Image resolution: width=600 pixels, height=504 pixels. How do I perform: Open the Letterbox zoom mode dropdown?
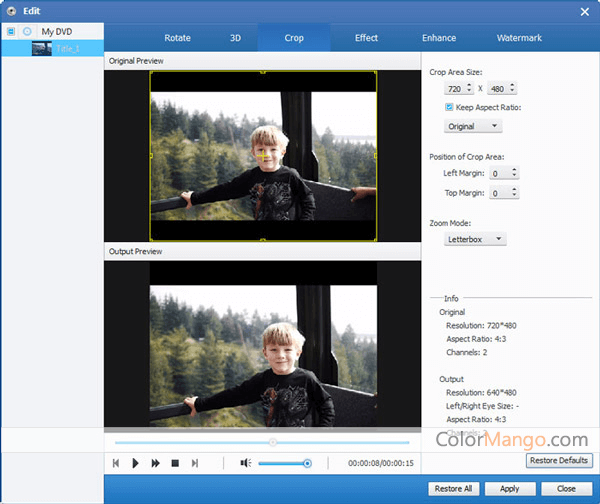[476, 239]
